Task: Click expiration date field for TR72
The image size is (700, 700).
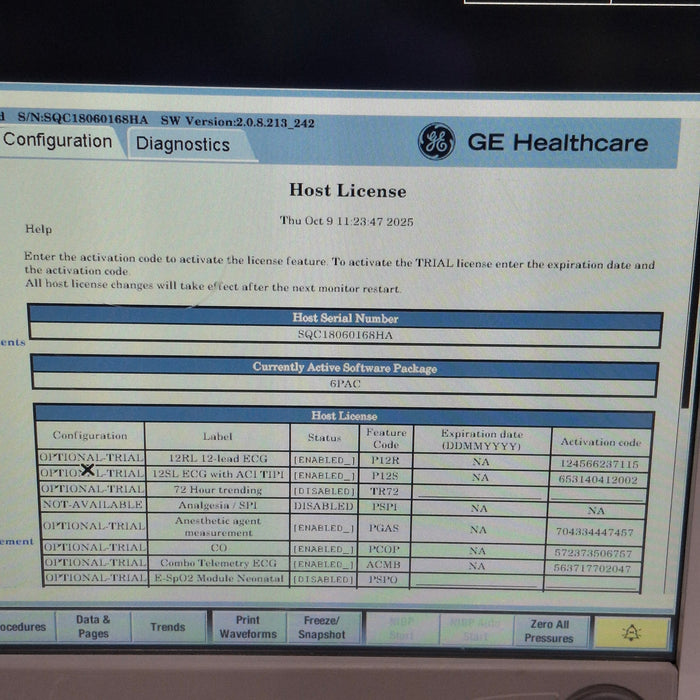Action: click(479, 493)
